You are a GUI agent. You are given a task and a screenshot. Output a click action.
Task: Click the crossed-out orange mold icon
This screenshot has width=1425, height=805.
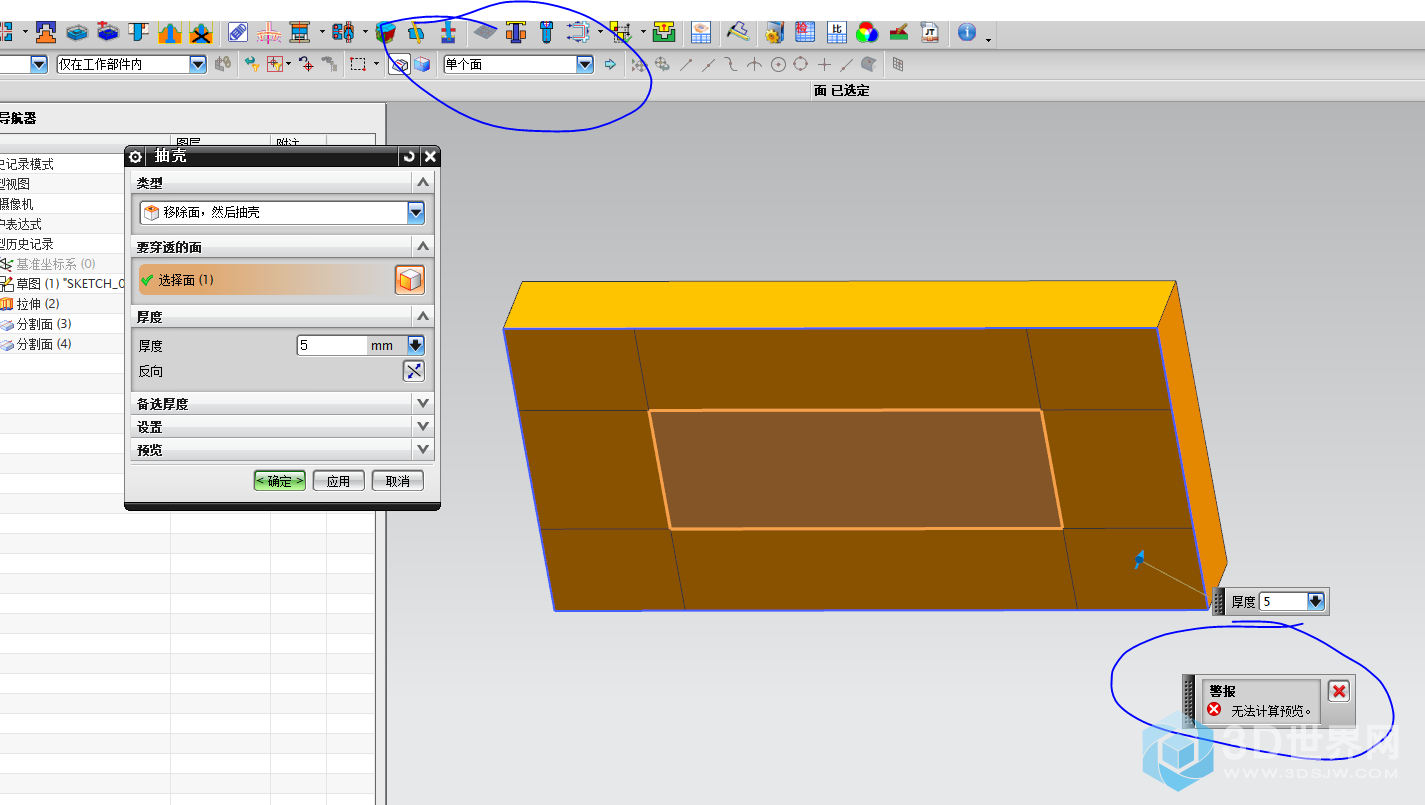(202, 32)
